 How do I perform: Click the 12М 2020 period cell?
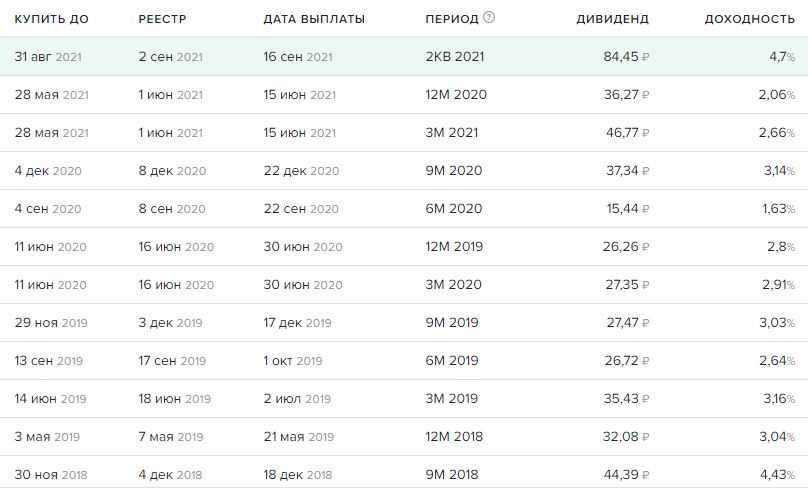point(455,95)
